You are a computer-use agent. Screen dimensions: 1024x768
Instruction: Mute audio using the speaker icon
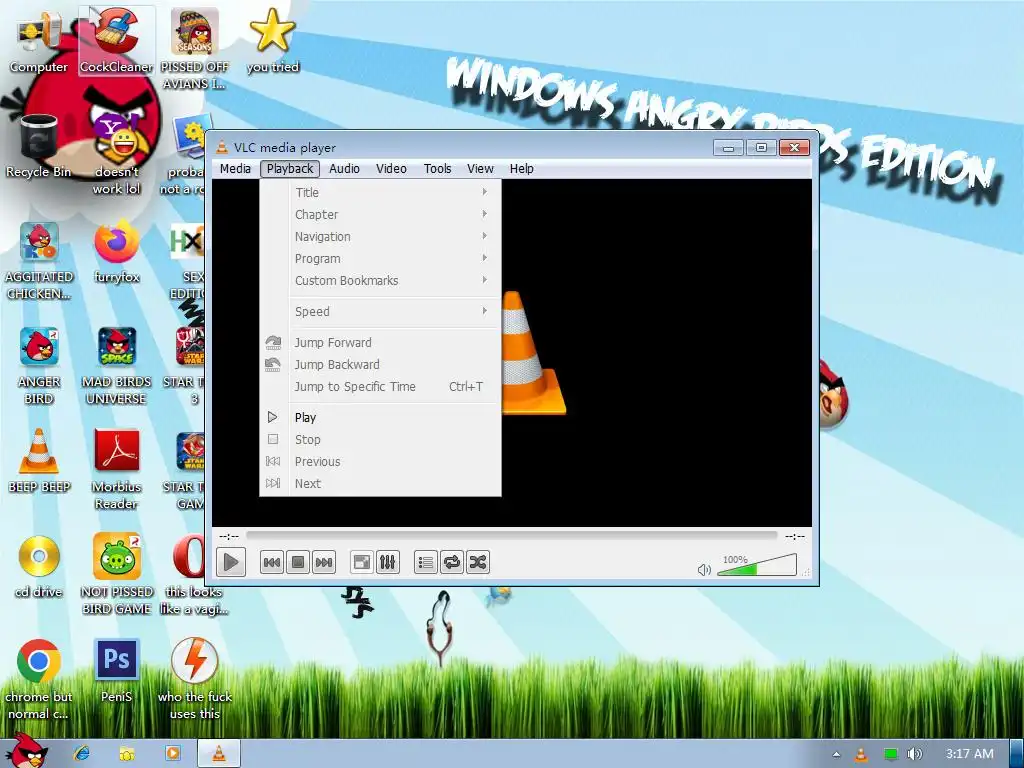click(704, 569)
